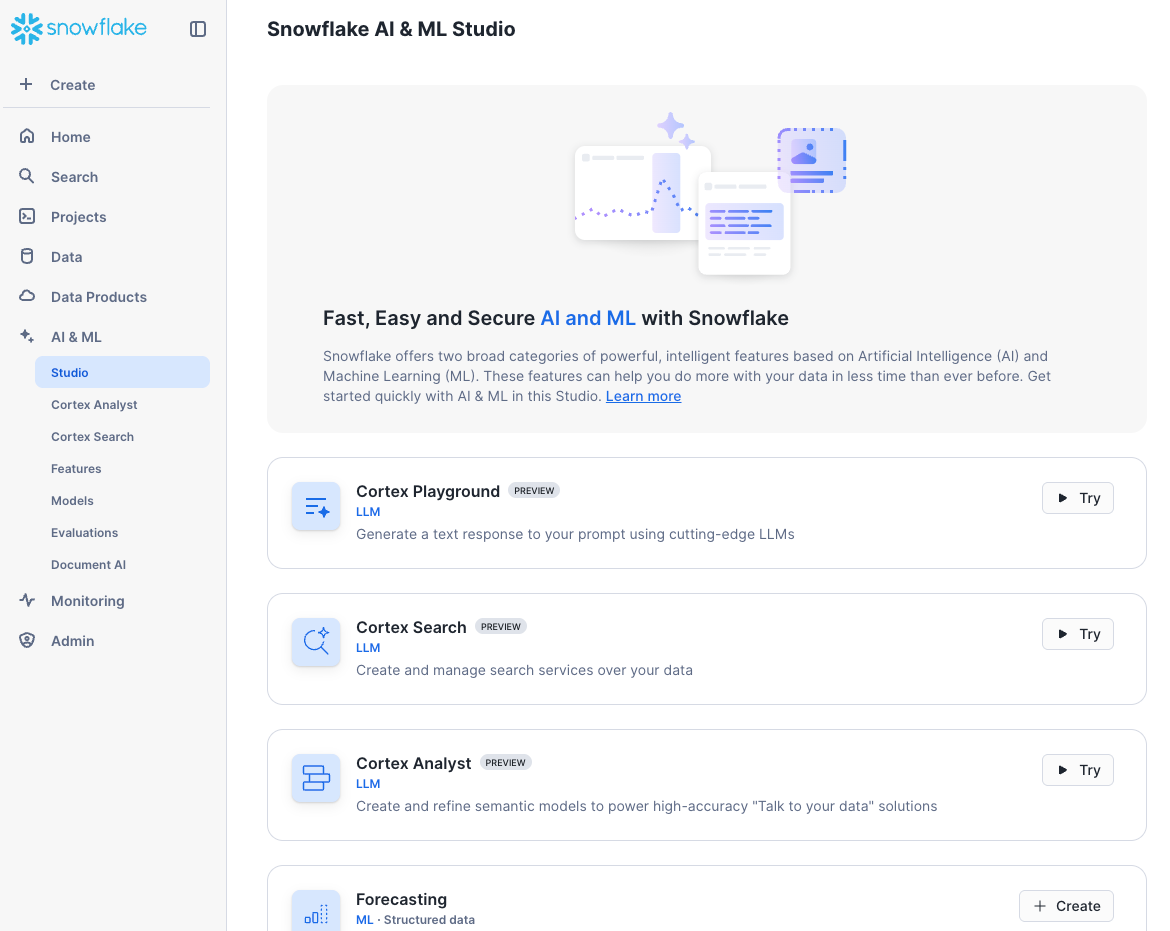The image size is (1170, 931).
Task: Click the PREVIEW badge on Cortex Analyst card
Action: pos(505,762)
